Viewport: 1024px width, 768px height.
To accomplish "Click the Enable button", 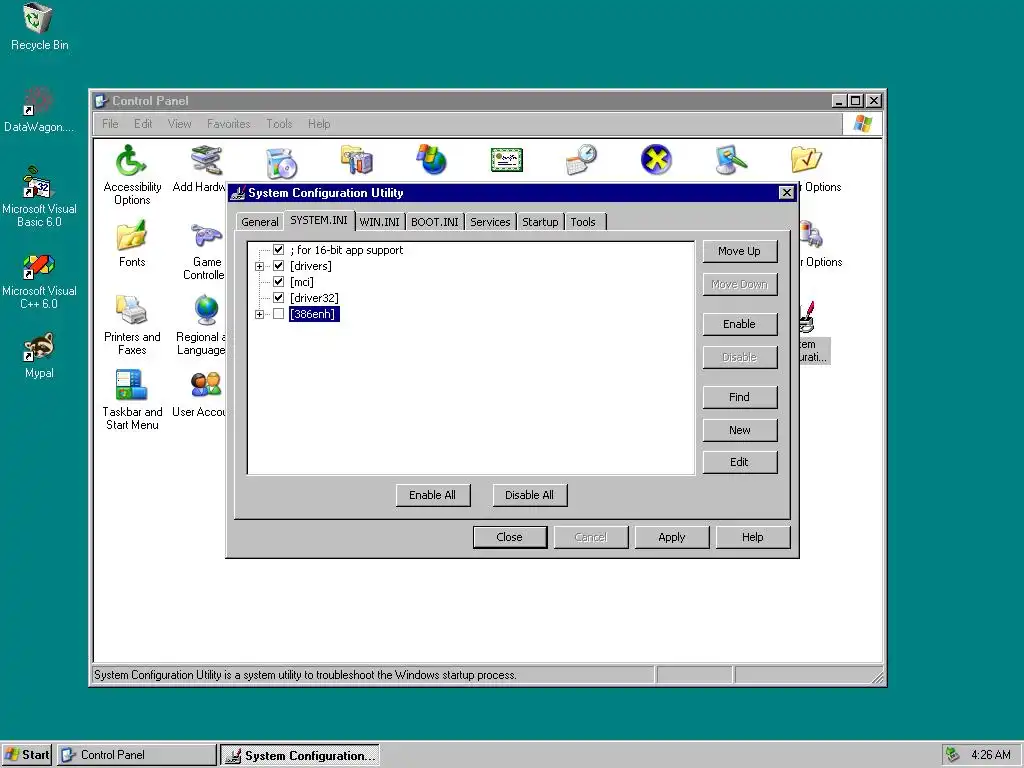I will (739, 324).
